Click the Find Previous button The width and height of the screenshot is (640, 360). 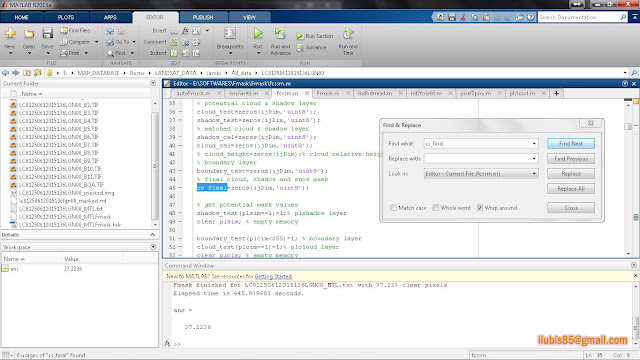coord(571,158)
